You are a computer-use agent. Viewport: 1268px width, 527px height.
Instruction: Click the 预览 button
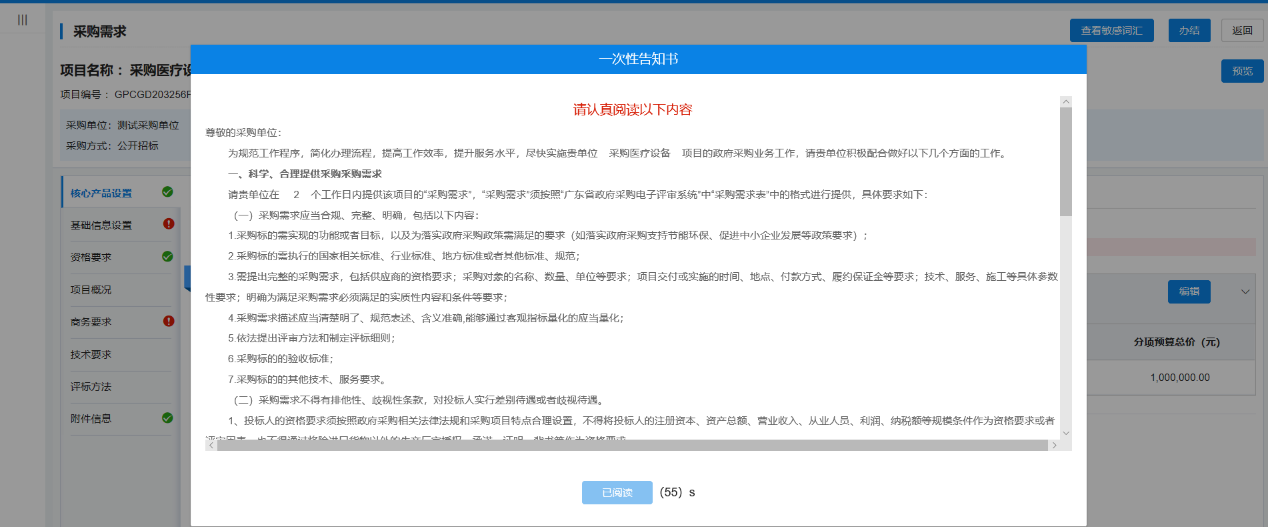click(1241, 72)
